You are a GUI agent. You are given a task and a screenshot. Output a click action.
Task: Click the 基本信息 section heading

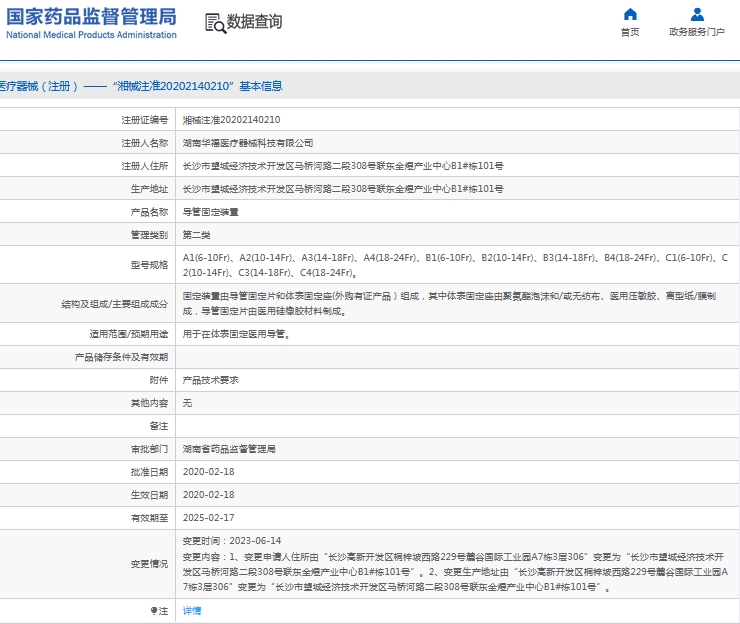pyautogui.click(x=261, y=86)
